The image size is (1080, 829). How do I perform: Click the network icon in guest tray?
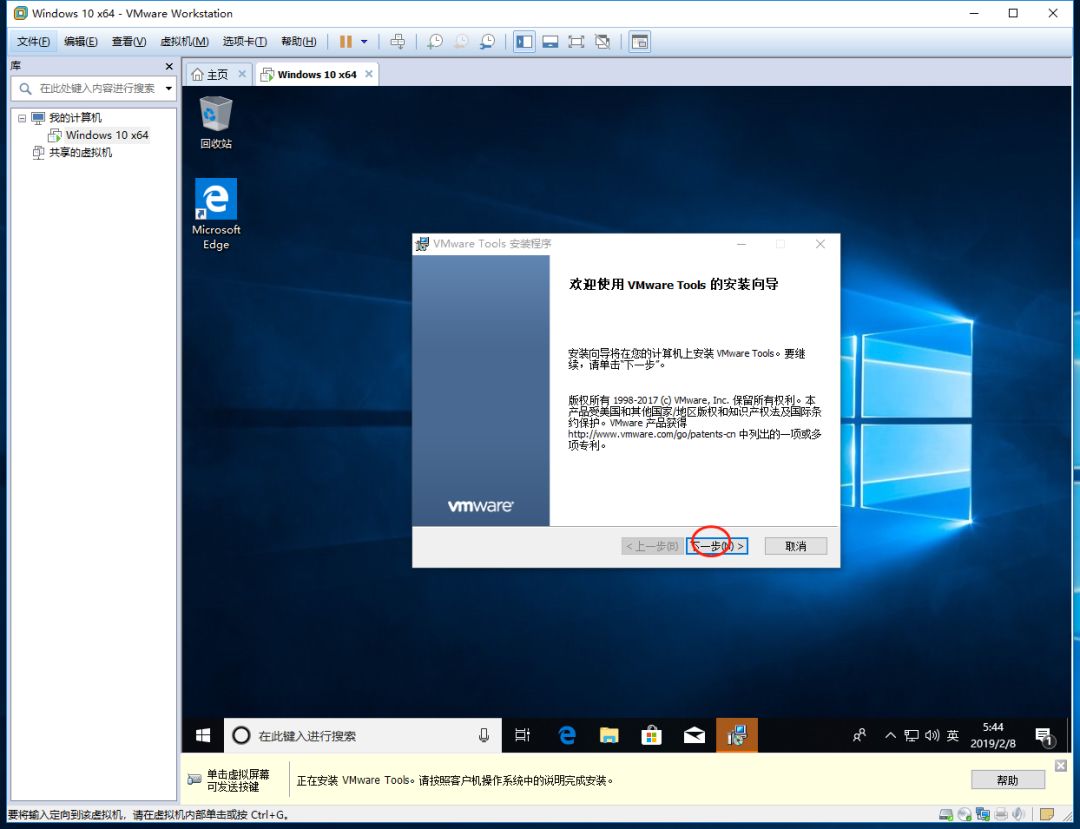click(x=911, y=735)
